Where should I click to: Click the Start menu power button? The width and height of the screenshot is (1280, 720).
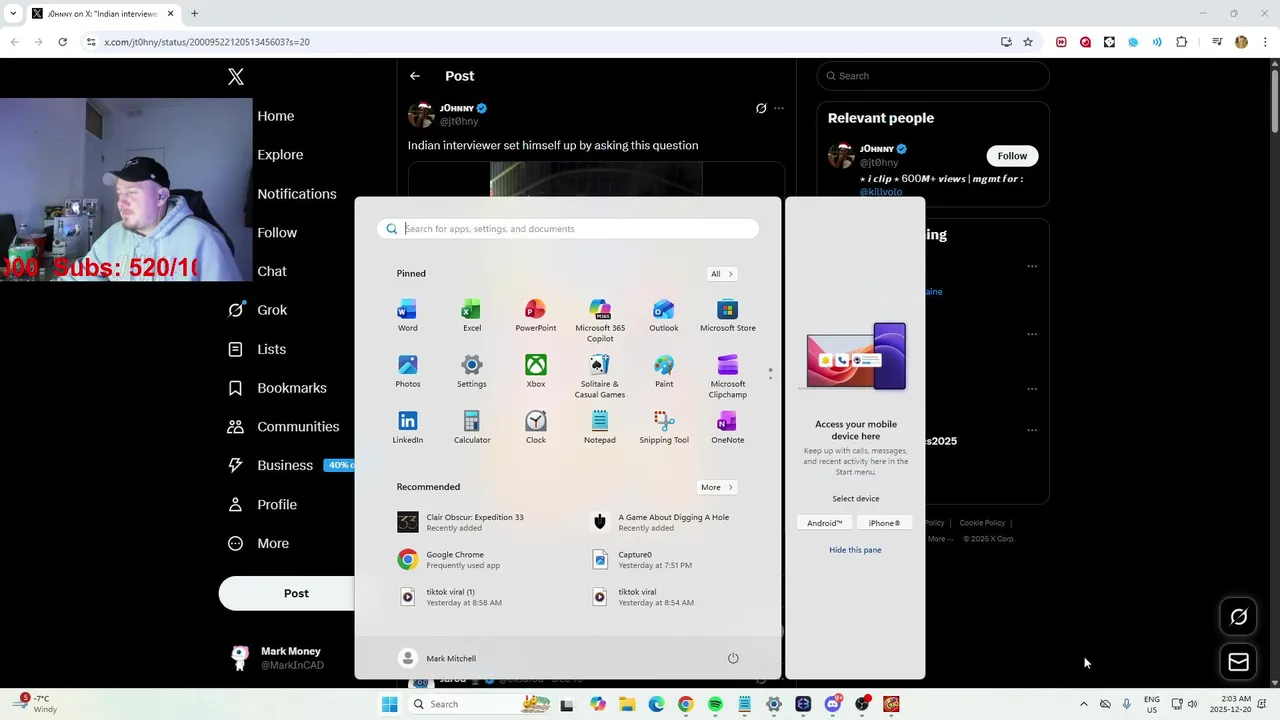pyautogui.click(x=733, y=658)
